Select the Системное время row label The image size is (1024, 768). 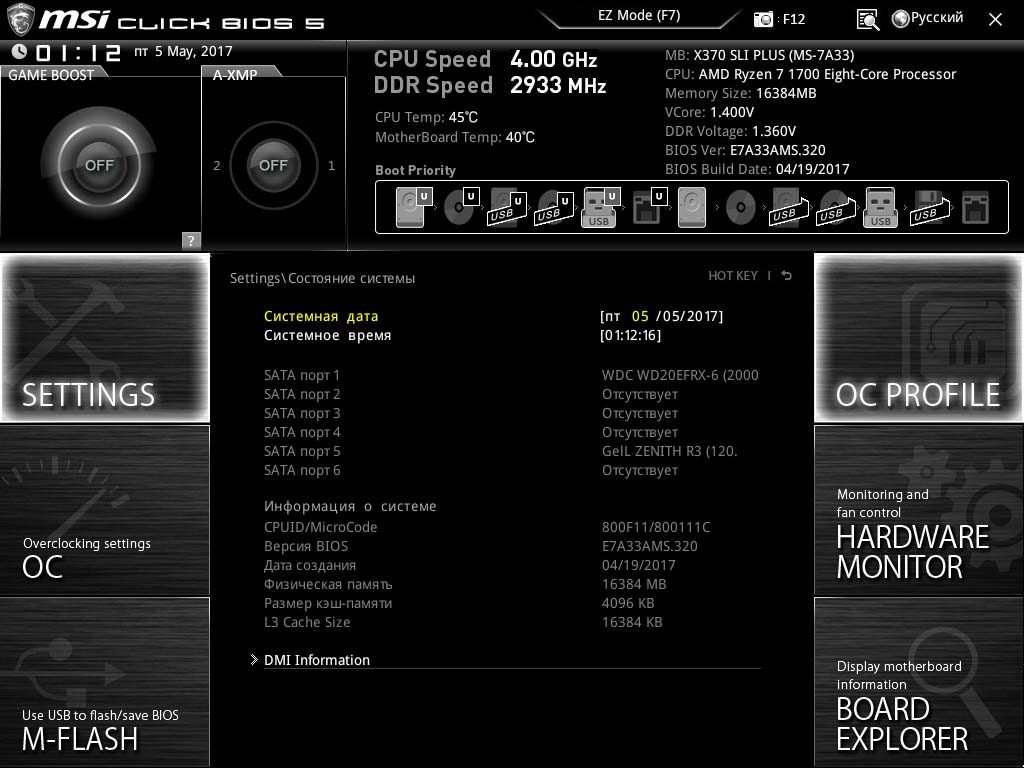328,335
